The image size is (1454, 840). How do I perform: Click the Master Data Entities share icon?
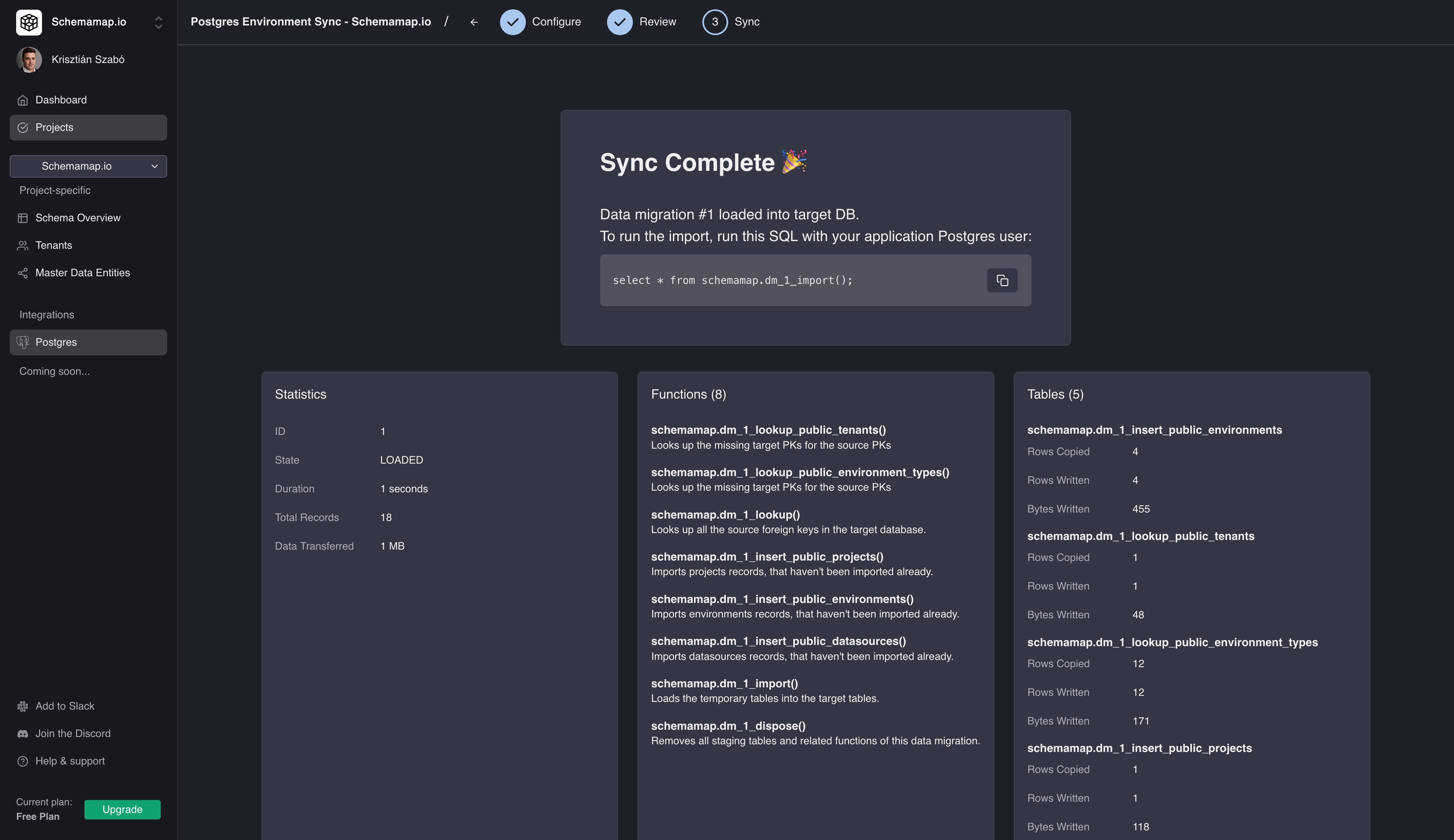(23, 273)
